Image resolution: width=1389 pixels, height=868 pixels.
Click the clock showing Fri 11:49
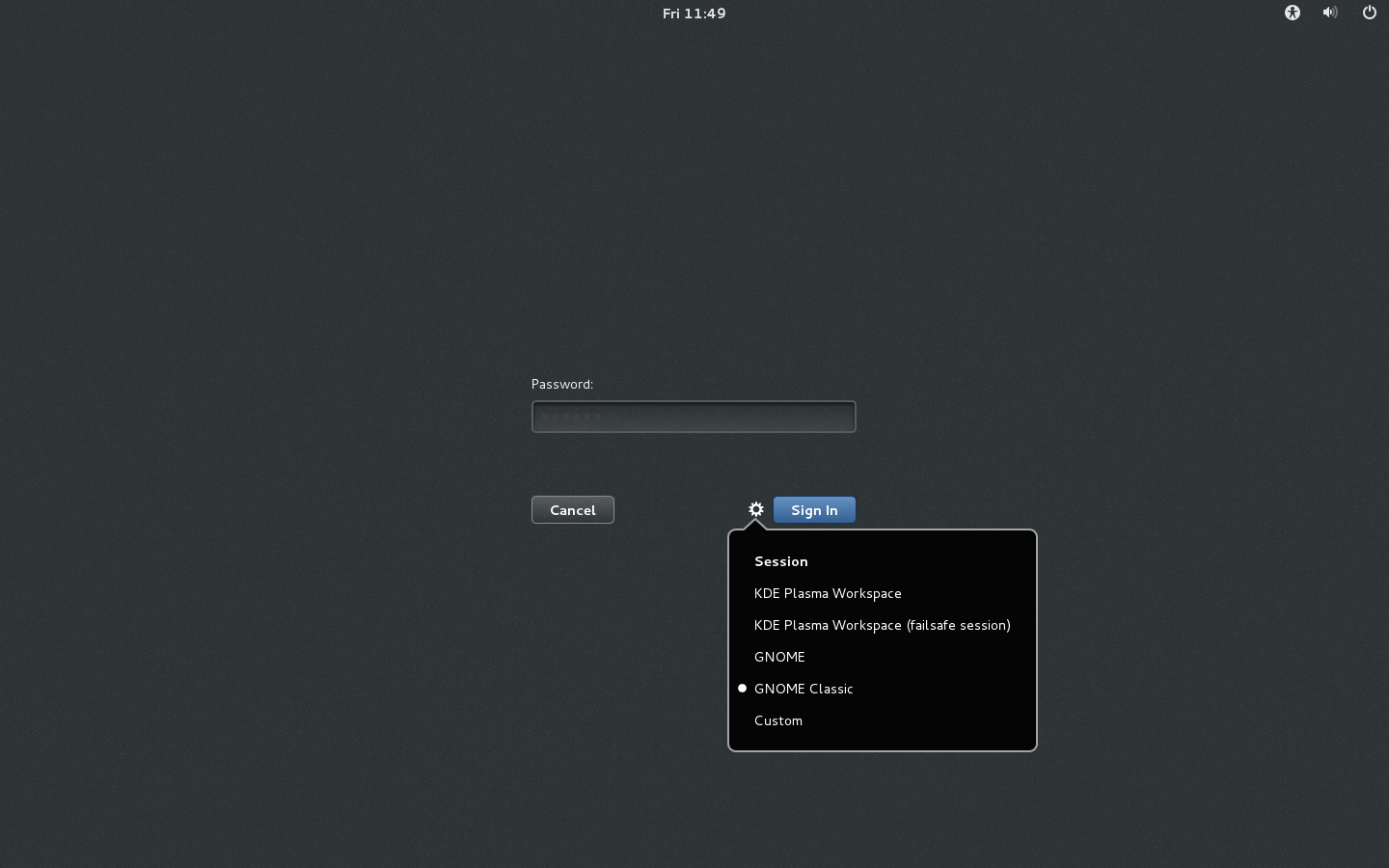pos(694,14)
